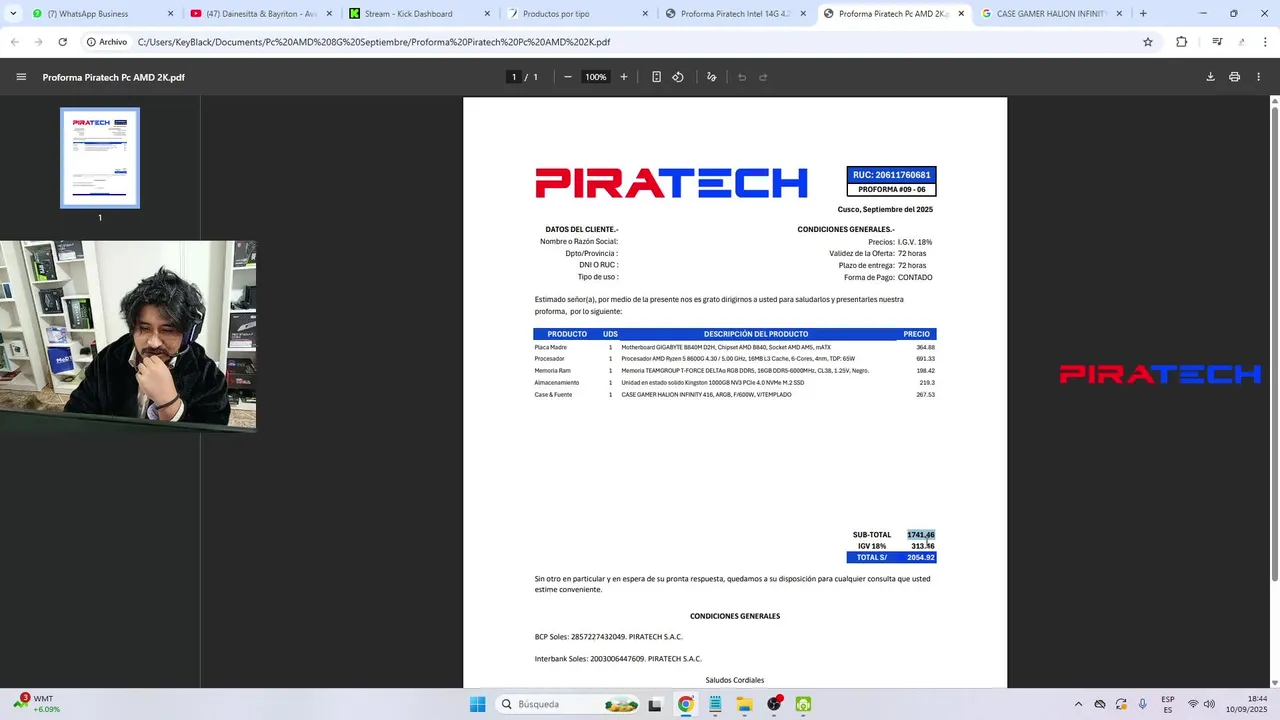
Task: Go back with browser back arrow
Action: 15,42
